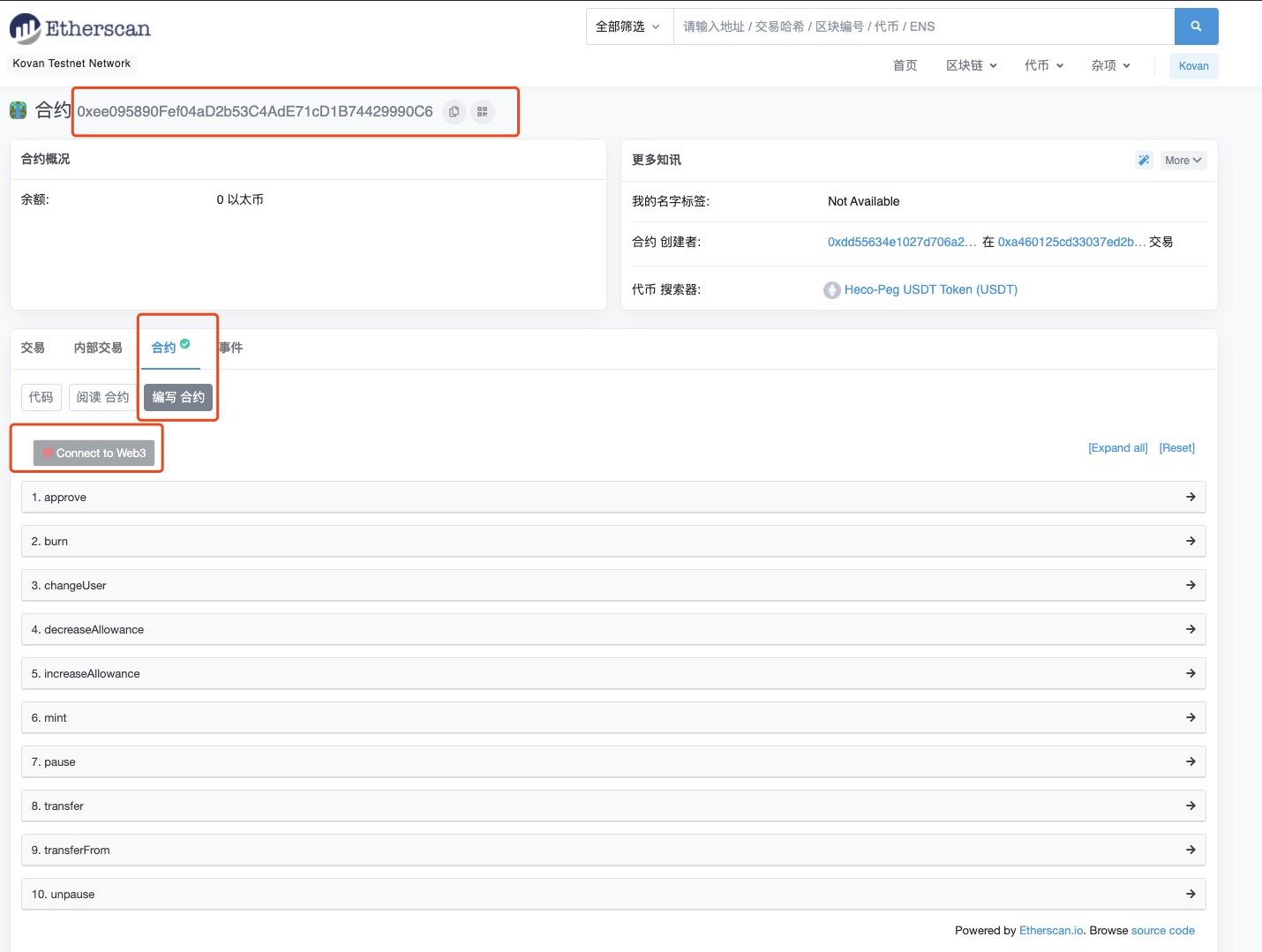Expand the 3. changeUser function

point(613,585)
